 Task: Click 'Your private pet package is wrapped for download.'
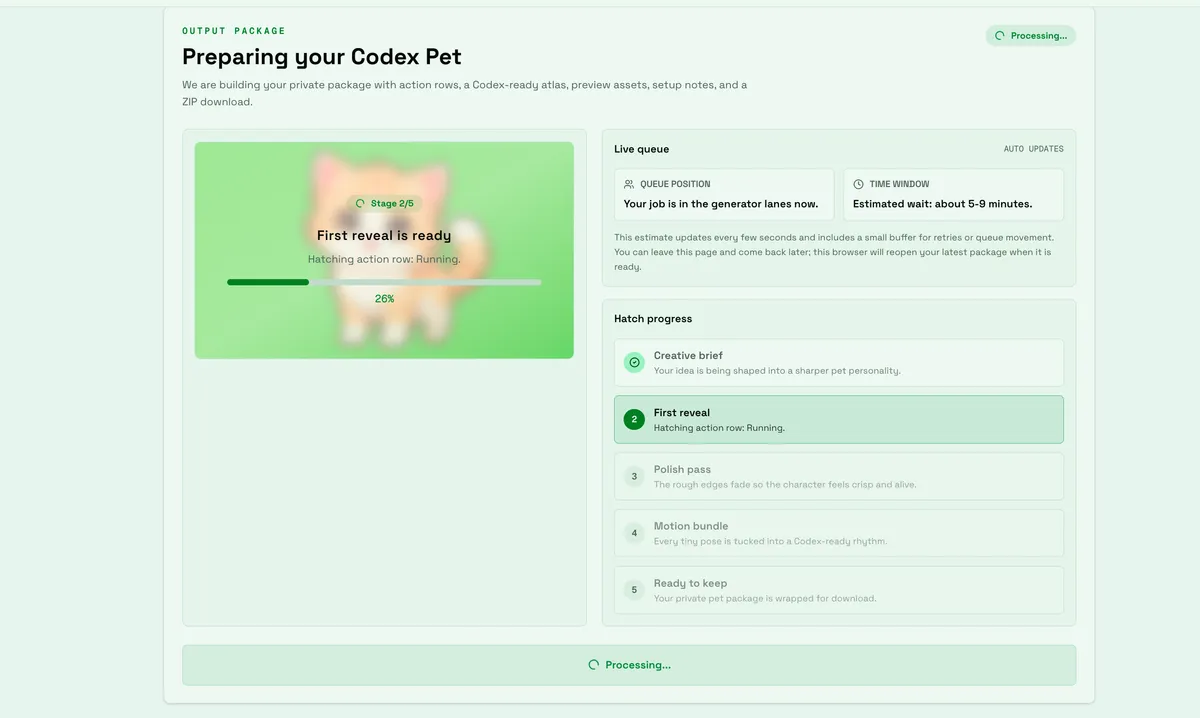(765, 599)
